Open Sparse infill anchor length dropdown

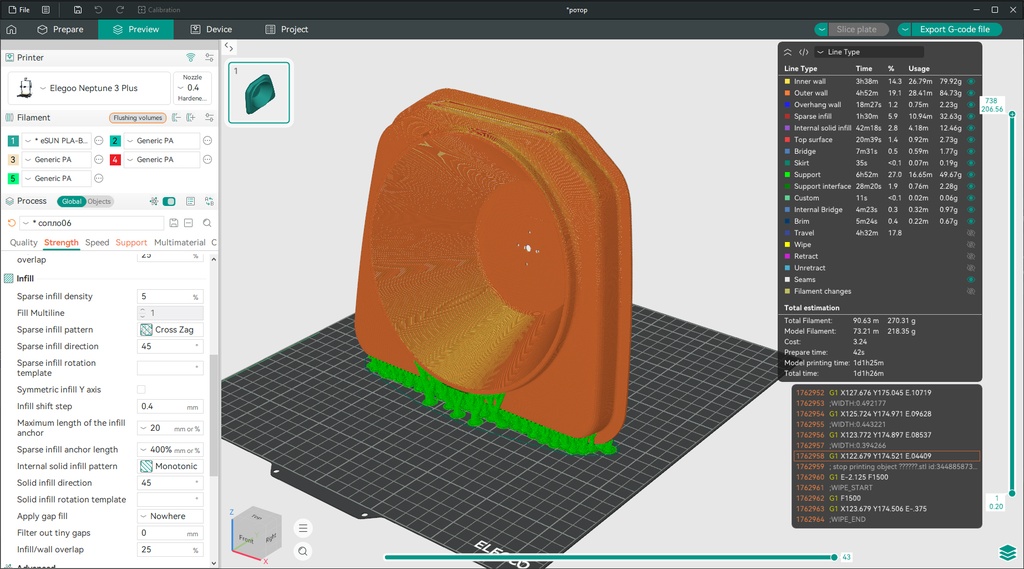click(x=170, y=450)
